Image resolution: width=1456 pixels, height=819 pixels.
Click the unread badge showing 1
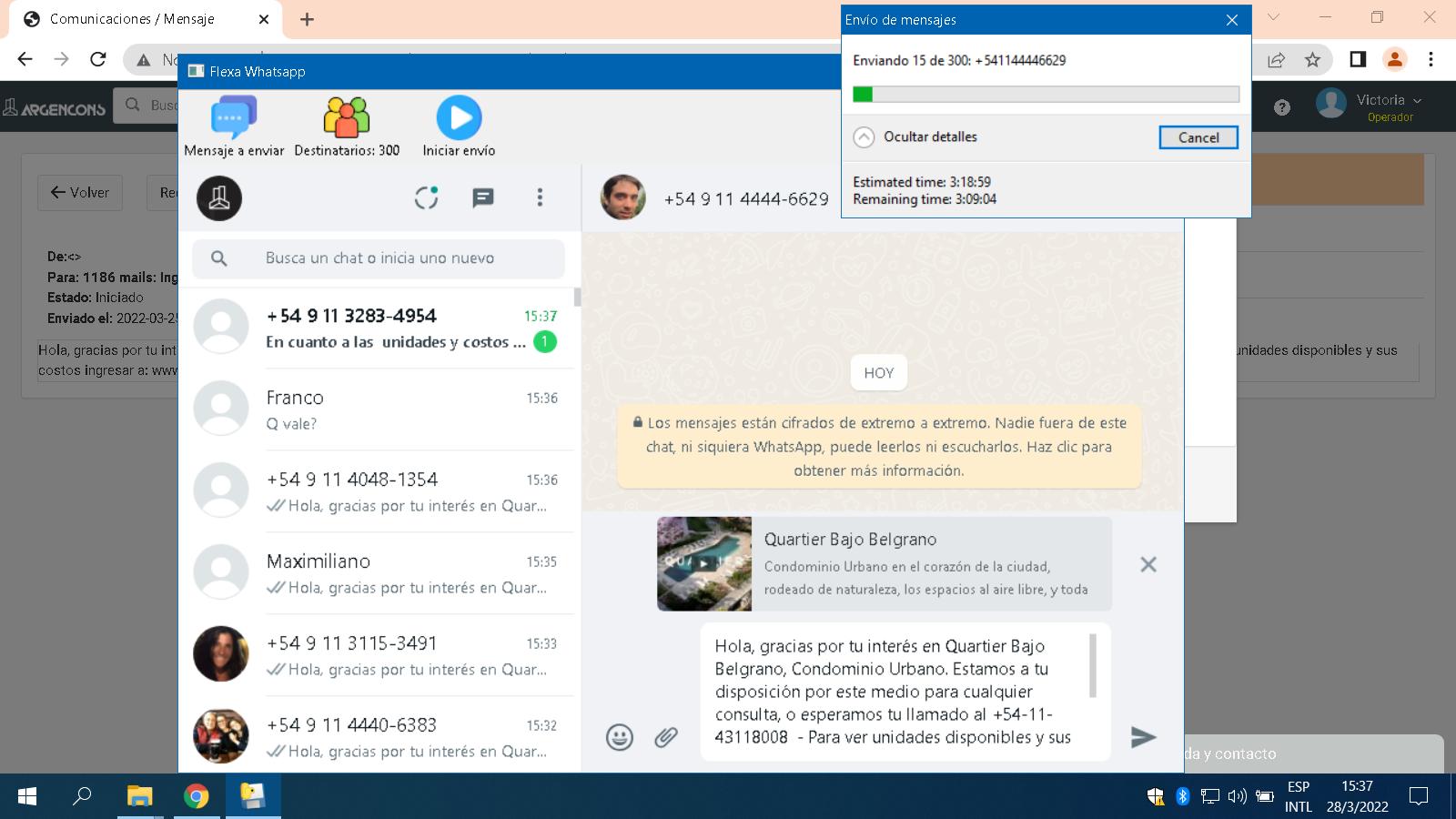545,342
